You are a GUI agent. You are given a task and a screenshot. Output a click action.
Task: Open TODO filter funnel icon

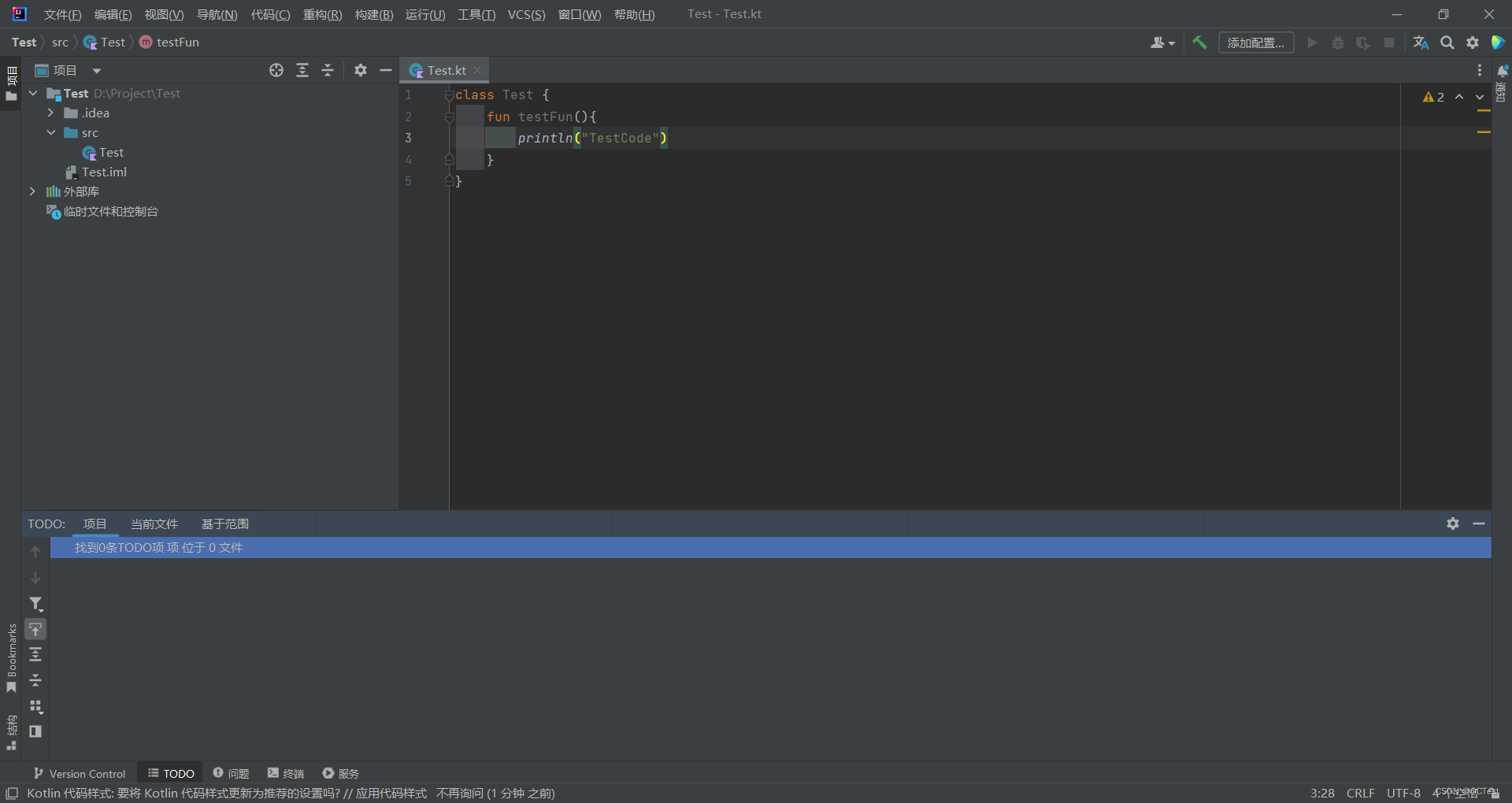point(35,604)
